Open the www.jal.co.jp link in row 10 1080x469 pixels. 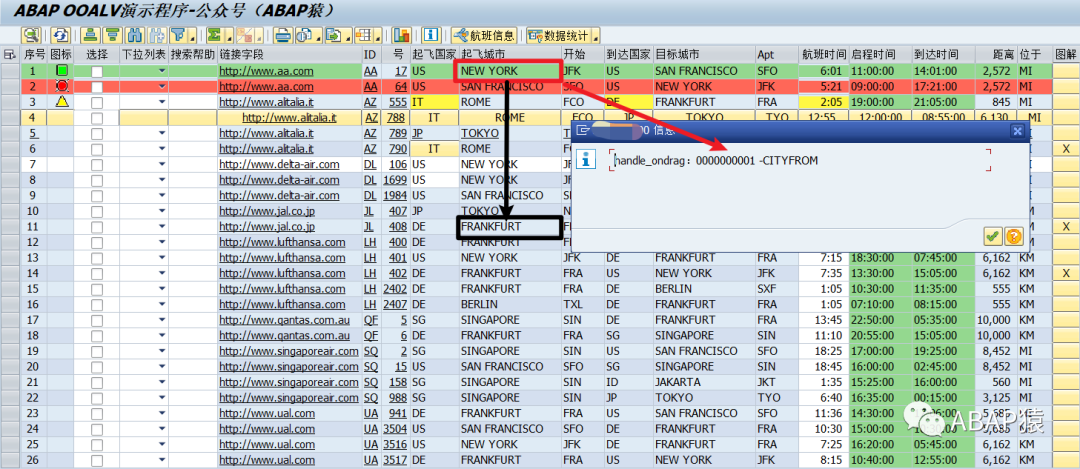click(x=267, y=211)
